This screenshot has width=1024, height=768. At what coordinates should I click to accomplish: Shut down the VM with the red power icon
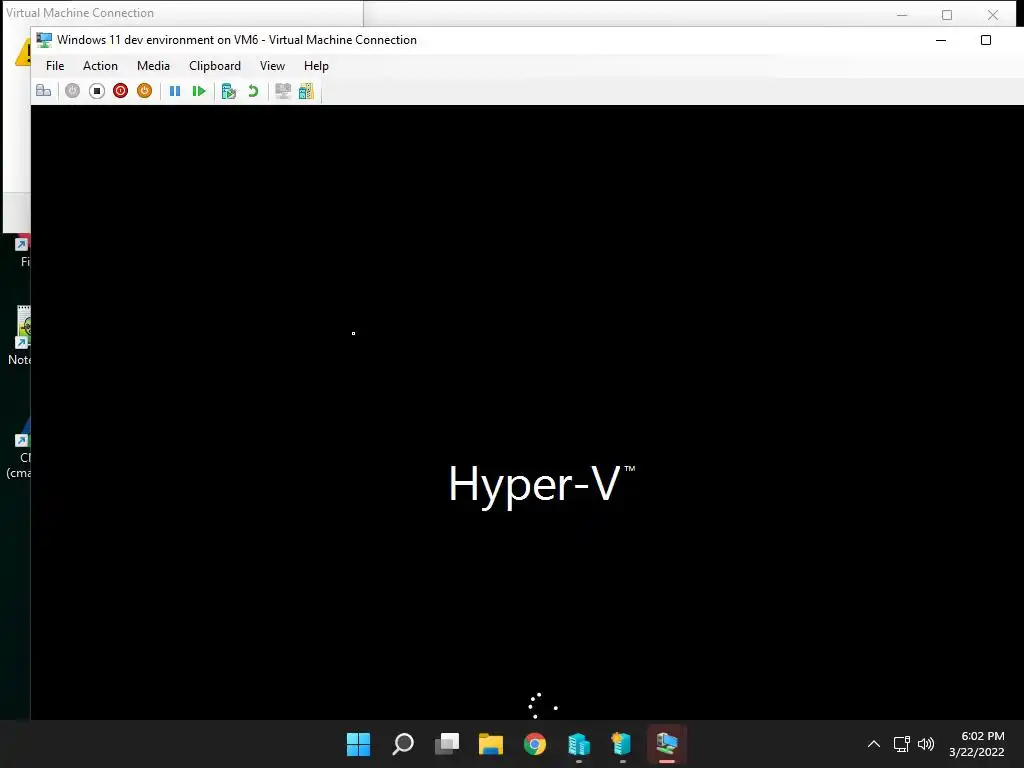click(x=120, y=91)
